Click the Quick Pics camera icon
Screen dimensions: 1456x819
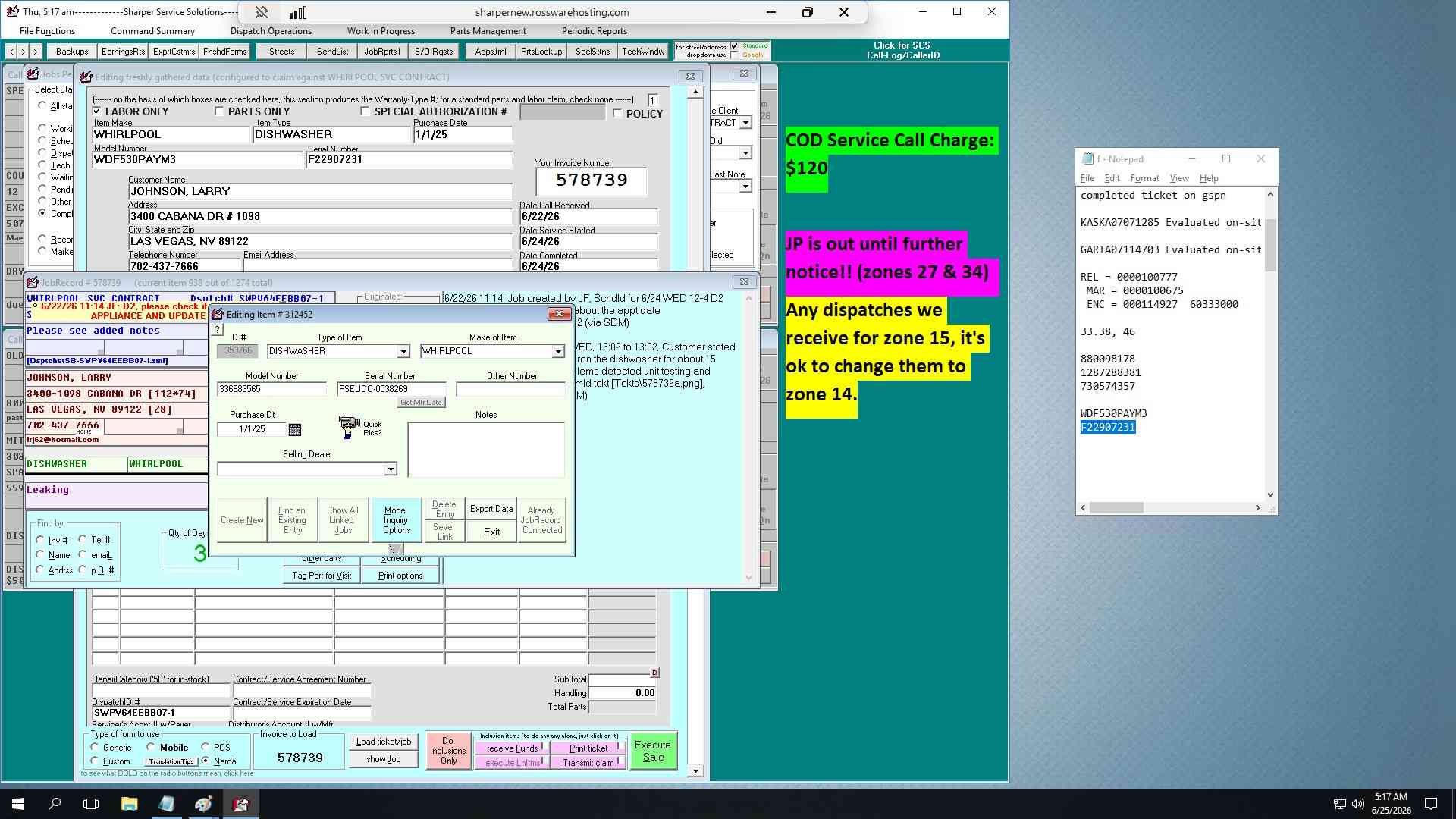[x=349, y=427]
